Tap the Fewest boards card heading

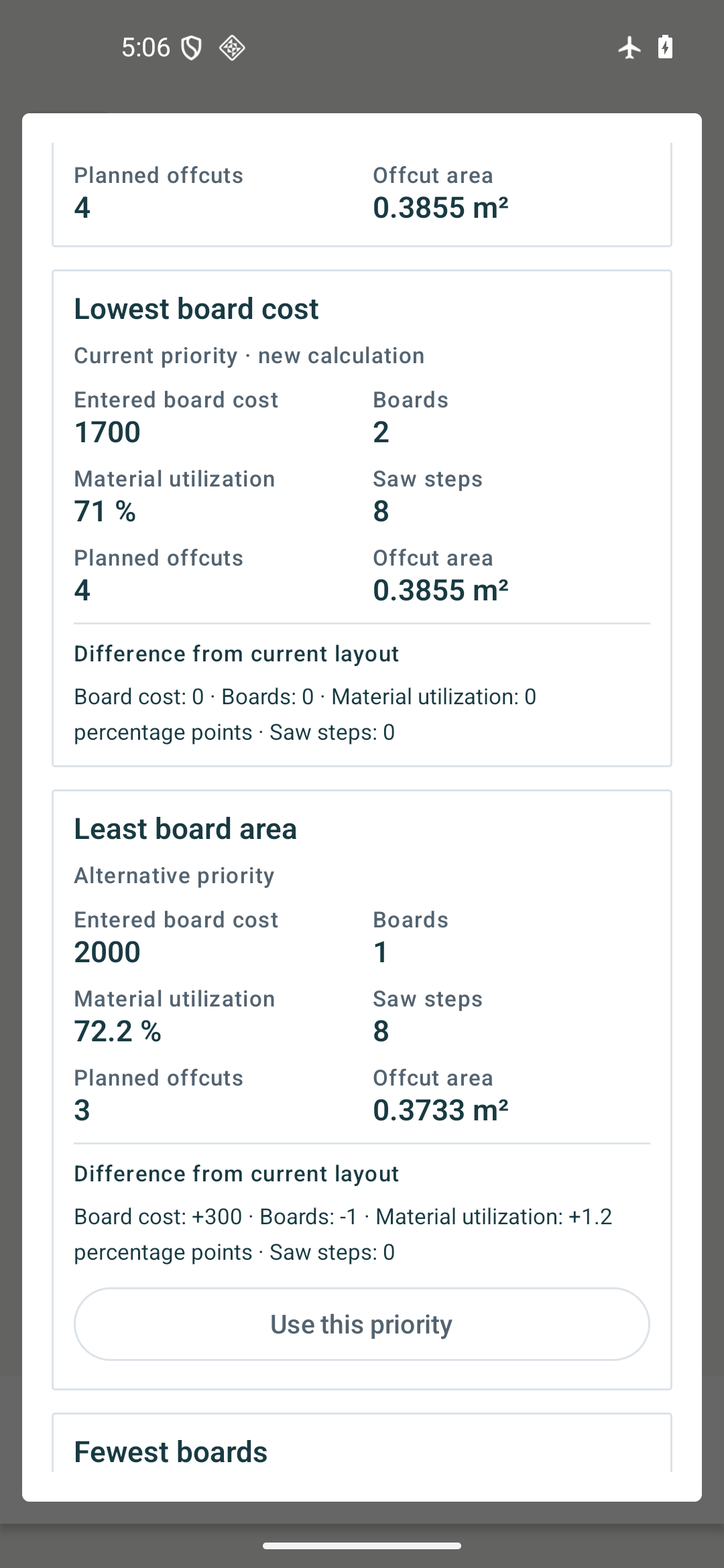[x=171, y=1452]
